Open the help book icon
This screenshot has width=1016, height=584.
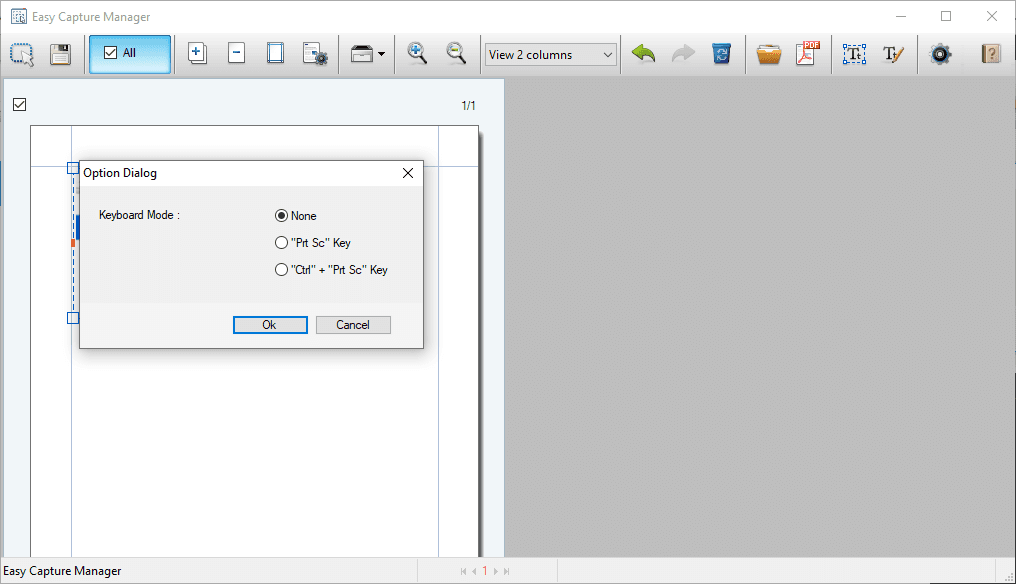pos(991,53)
